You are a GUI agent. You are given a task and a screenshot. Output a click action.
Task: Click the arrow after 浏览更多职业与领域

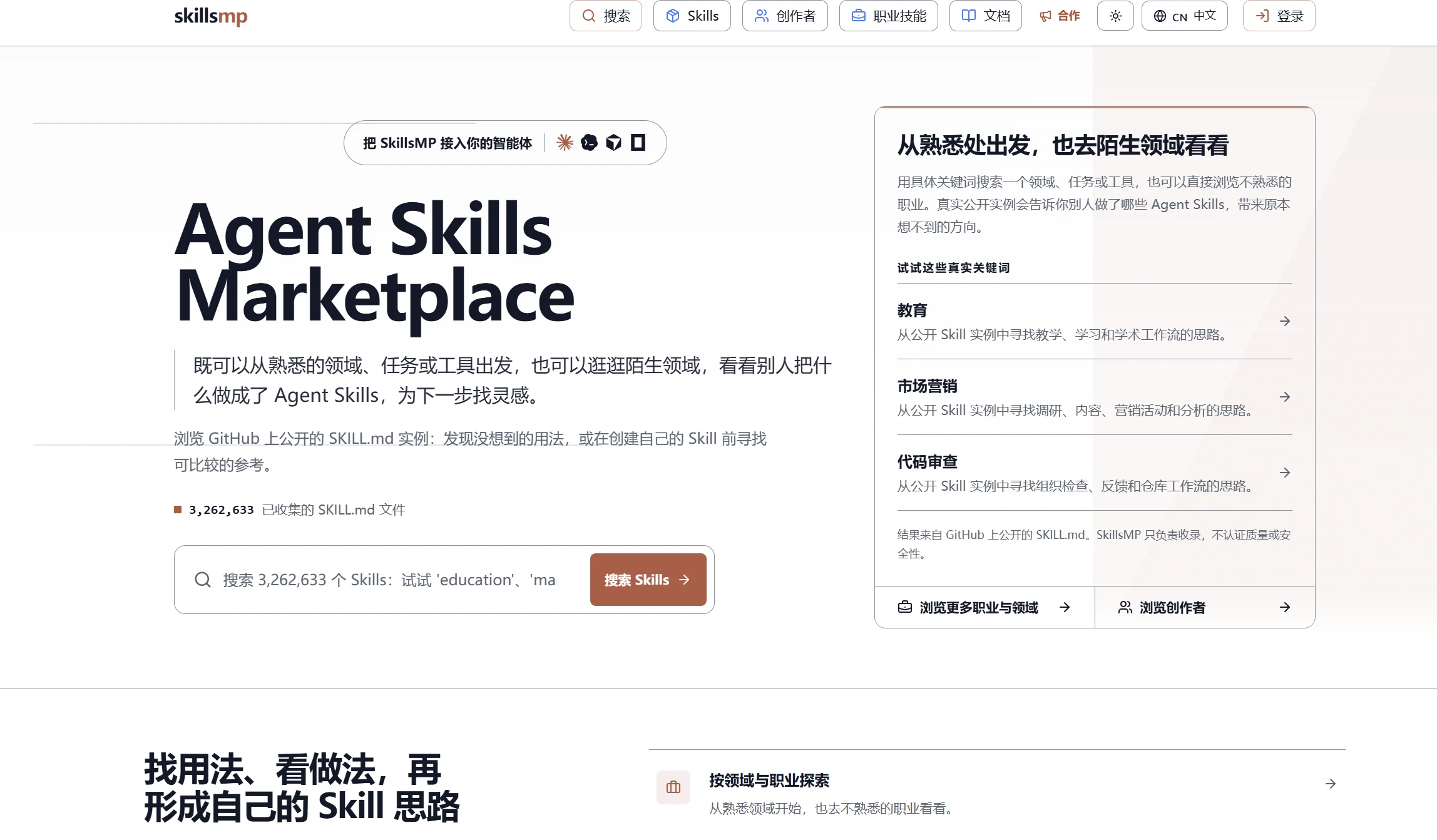pyautogui.click(x=1065, y=607)
